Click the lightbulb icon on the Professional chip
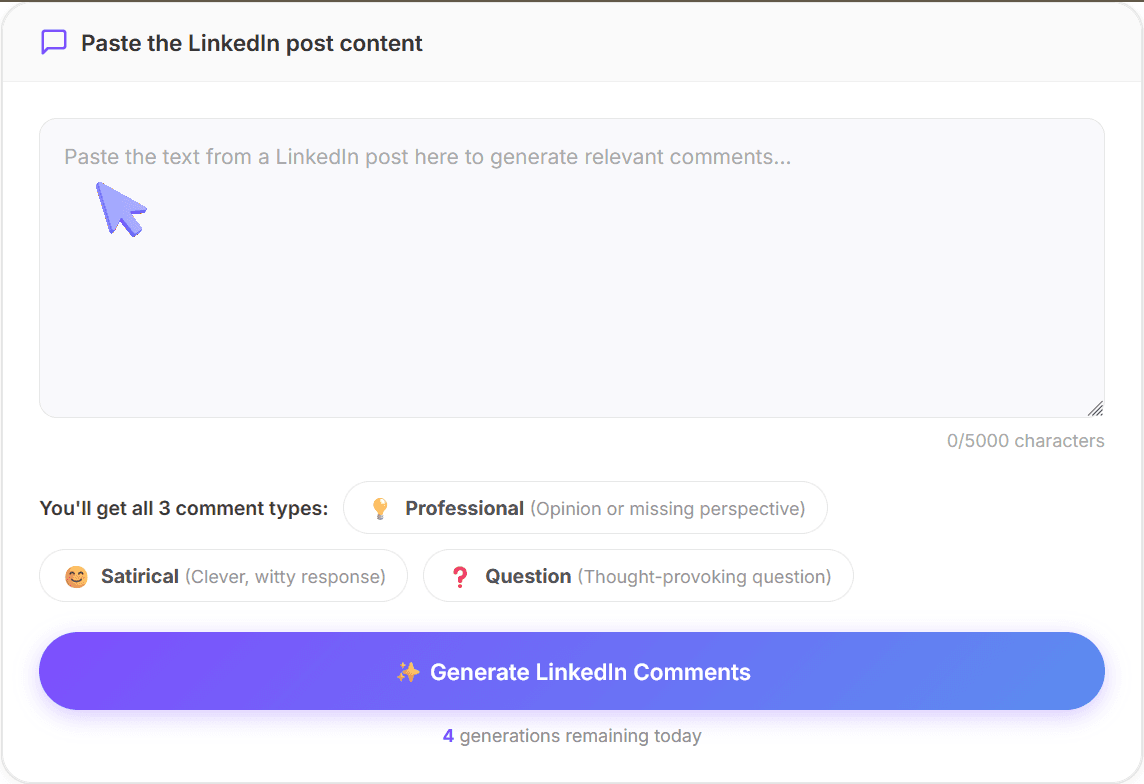The height and width of the screenshot is (784, 1144). point(378,508)
